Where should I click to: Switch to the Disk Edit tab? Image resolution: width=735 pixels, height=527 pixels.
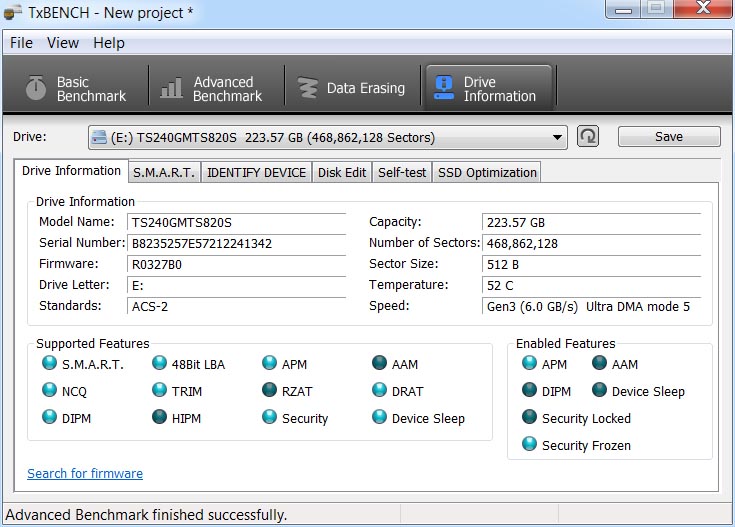click(x=342, y=173)
